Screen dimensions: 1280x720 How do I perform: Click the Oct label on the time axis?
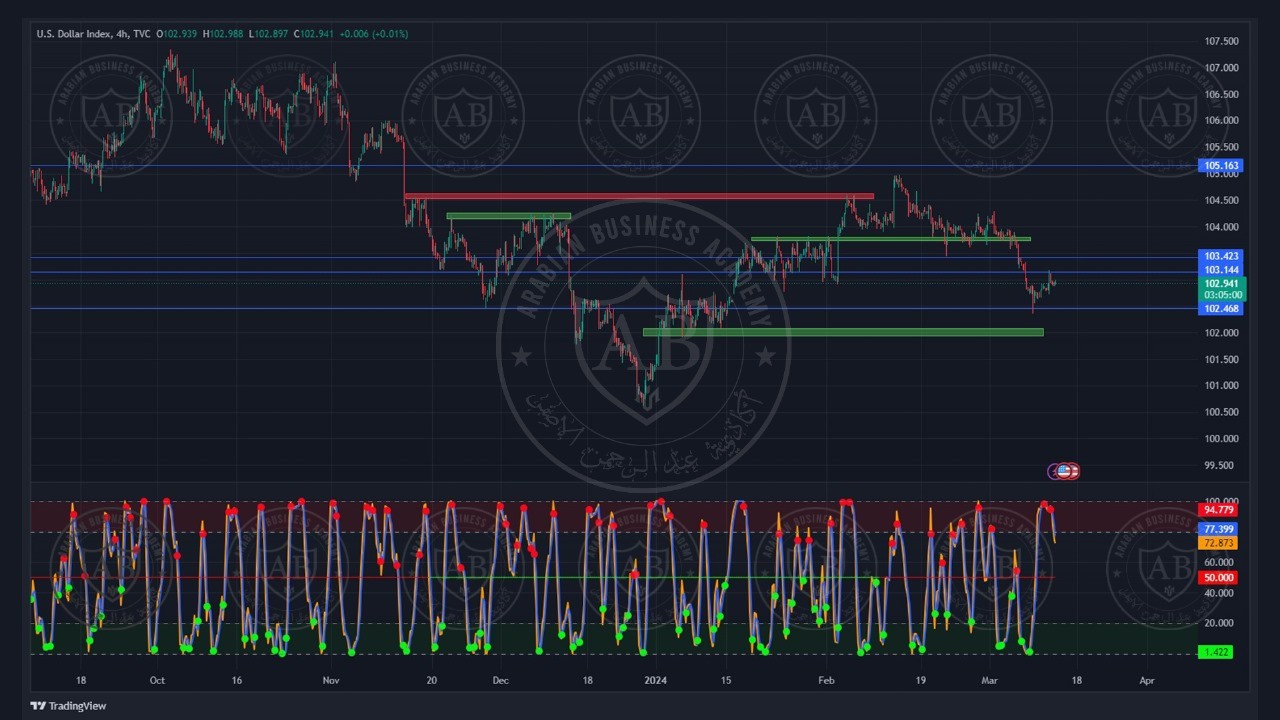pos(157,680)
